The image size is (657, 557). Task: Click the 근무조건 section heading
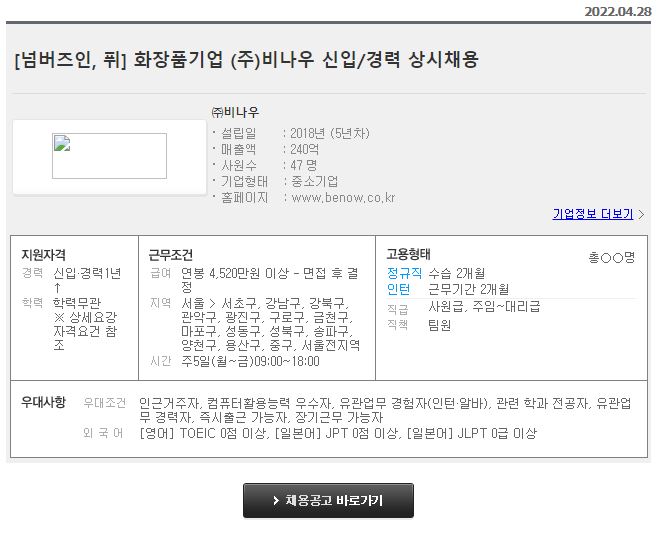tap(171, 255)
